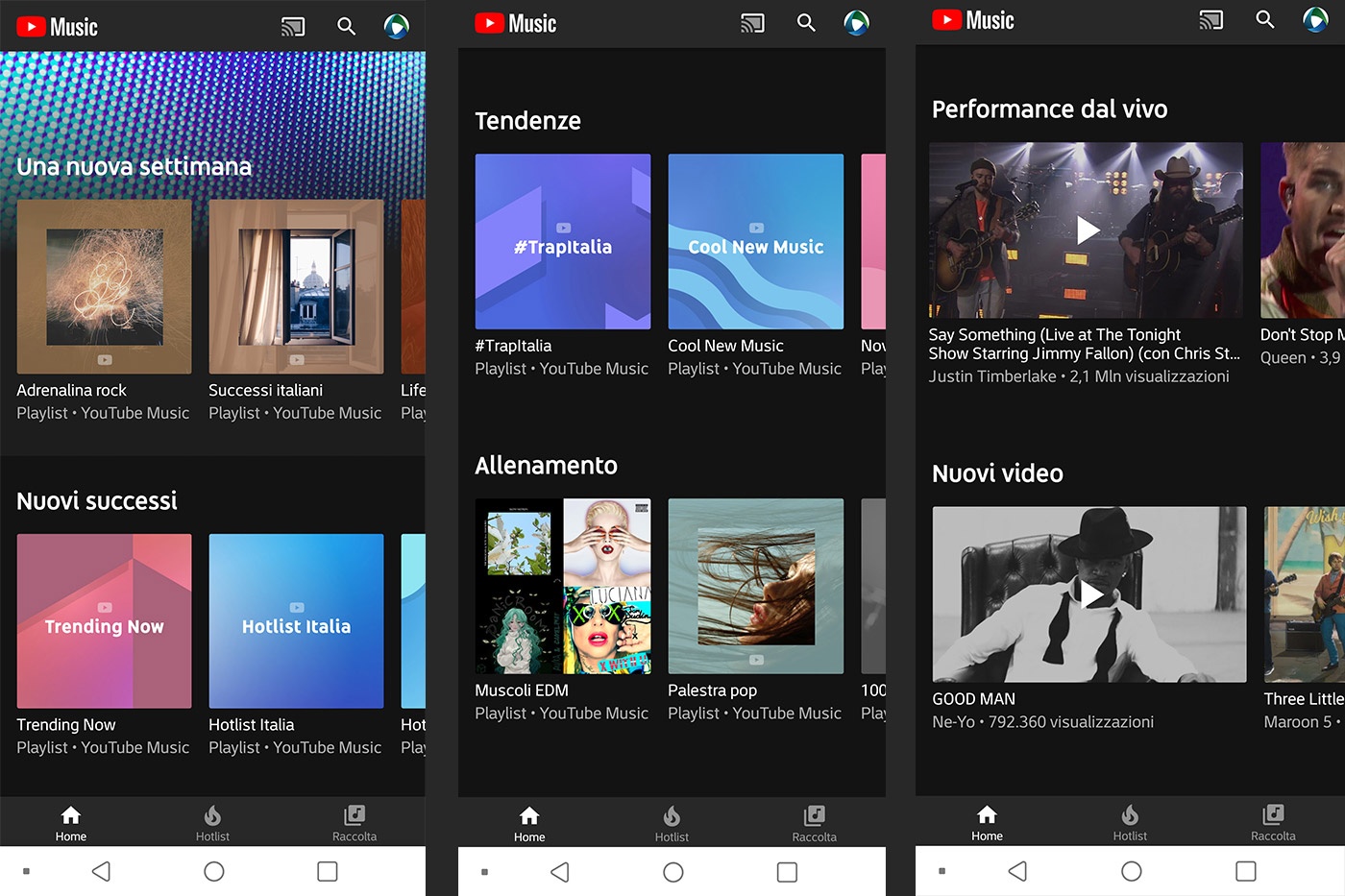Click YouTube Music logo in right screen

pyautogui.click(x=973, y=20)
